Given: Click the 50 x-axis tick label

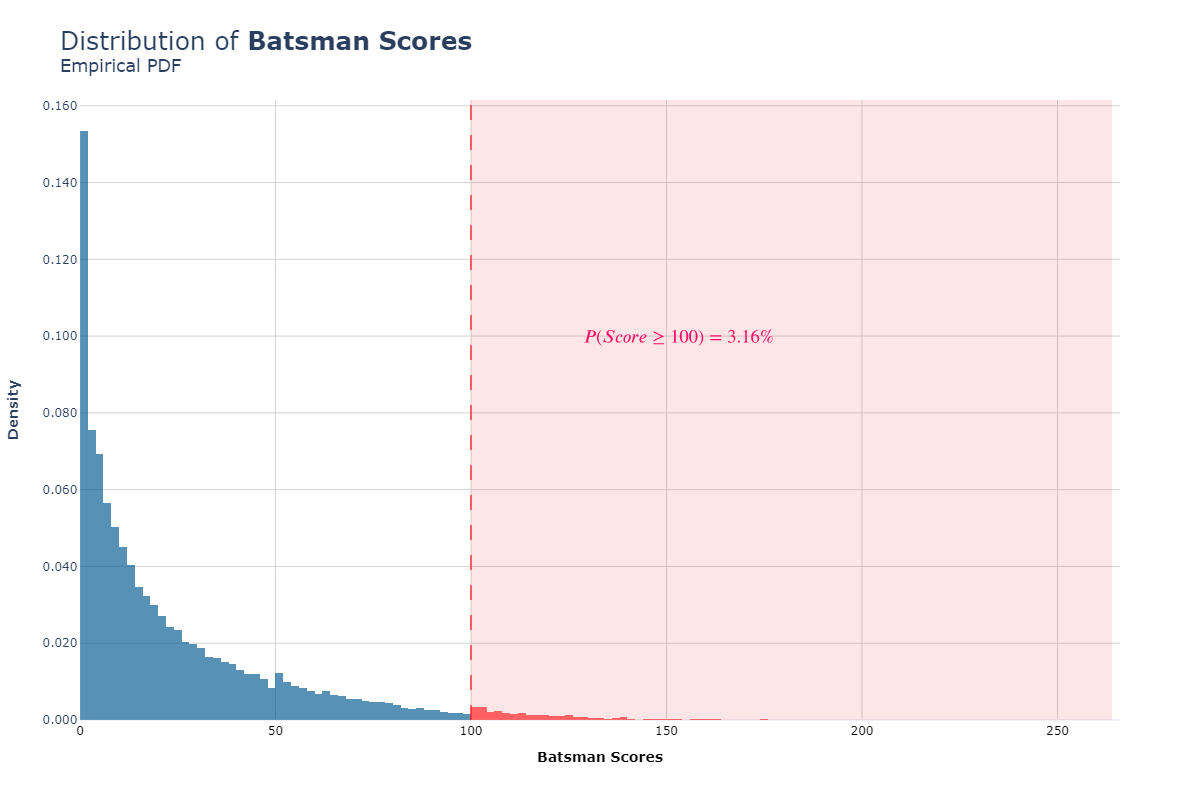Looking at the screenshot, I should pyautogui.click(x=275, y=732).
